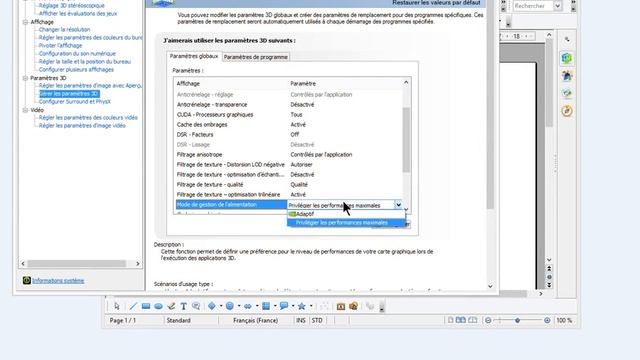This screenshot has height=360, width=640.
Task: Toggle INS insert mode in status bar
Action: click(x=301, y=320)
